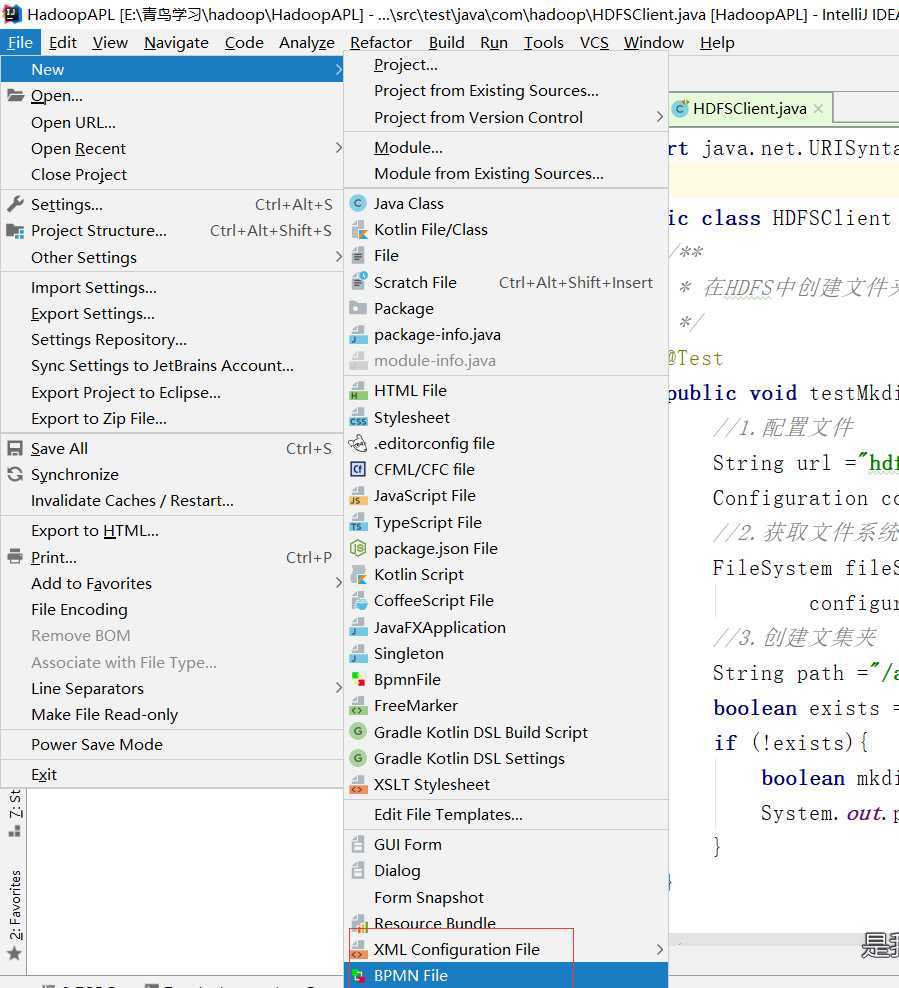
Task: Click the Kotlin File/Class icon
Action: click(x=358, y=230)
